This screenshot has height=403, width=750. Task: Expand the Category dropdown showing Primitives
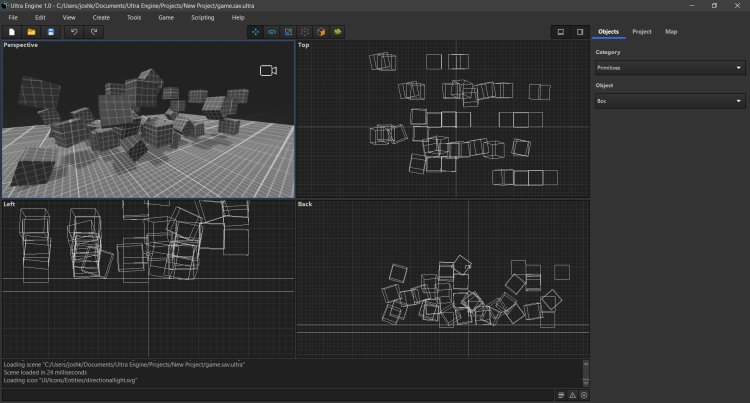tap(670, 68)
